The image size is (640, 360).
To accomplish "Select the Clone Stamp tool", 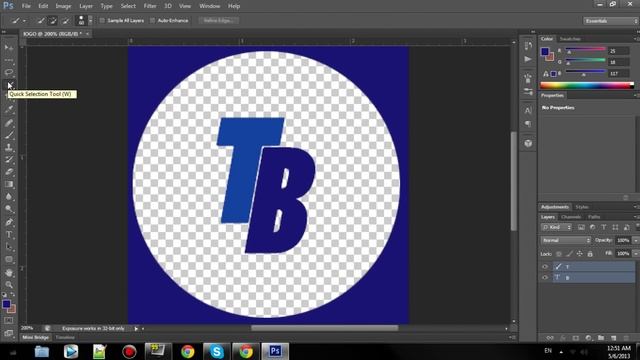I will click(9, 147).
